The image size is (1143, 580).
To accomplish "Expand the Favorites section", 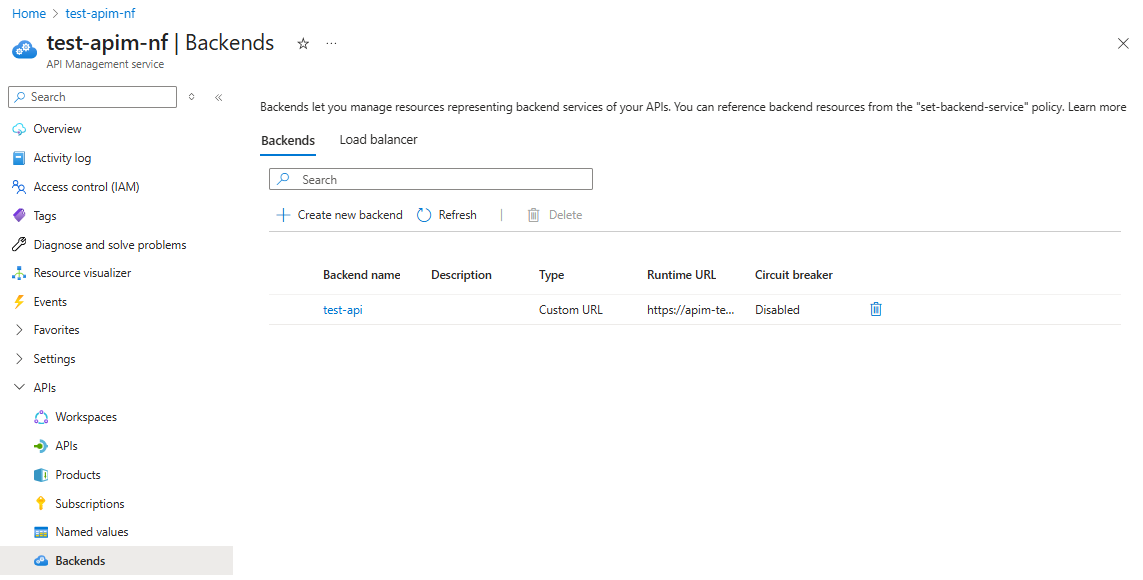I will (56, 330).
